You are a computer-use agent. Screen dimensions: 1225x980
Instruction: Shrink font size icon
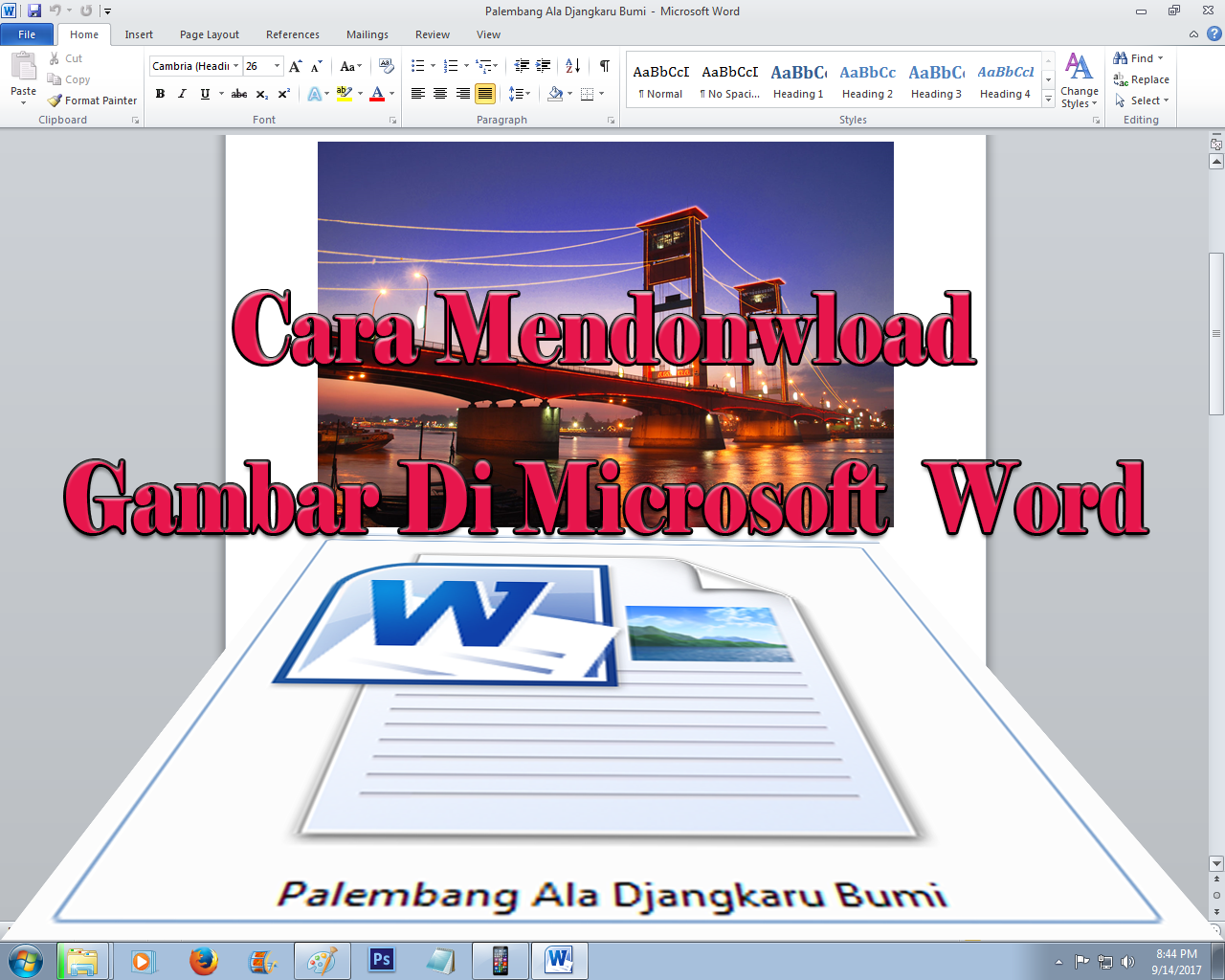tap(317, 66)
